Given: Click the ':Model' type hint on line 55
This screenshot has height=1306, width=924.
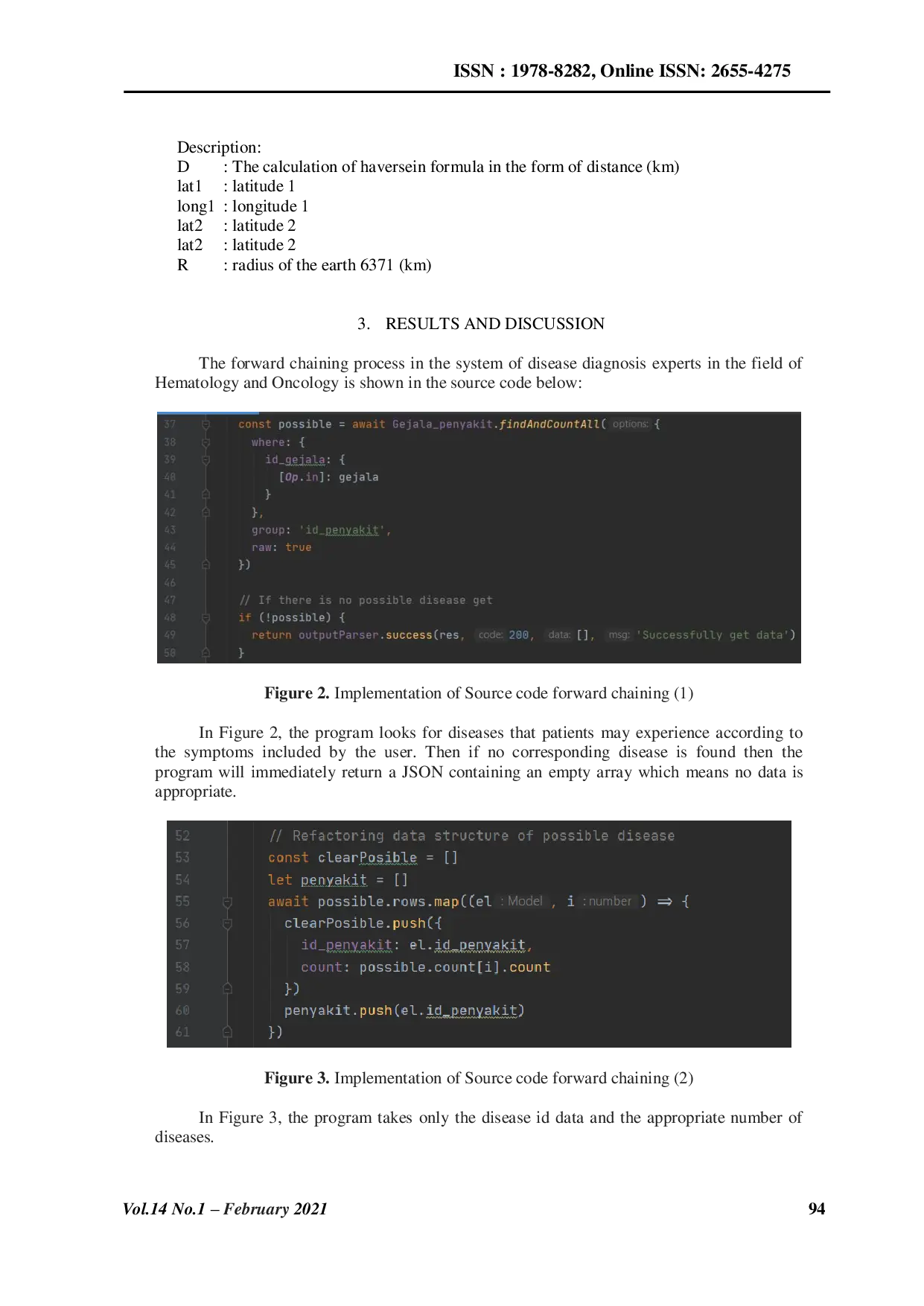Looking at the screenshot, I should click(x=523, y=901).
